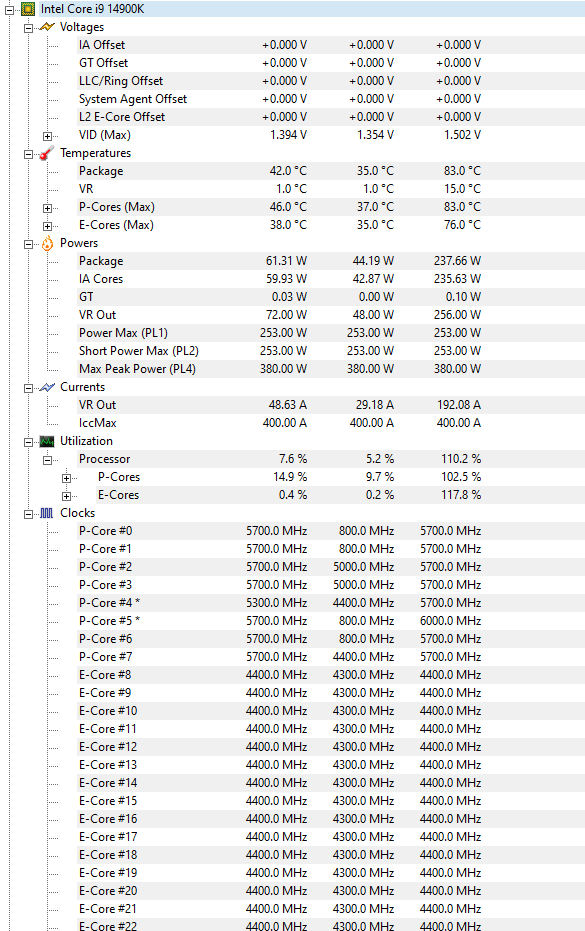Click the 14.9 % P-Cores utilization value
585x931 pixels.
pyautogui.click(x=290, y=477)
